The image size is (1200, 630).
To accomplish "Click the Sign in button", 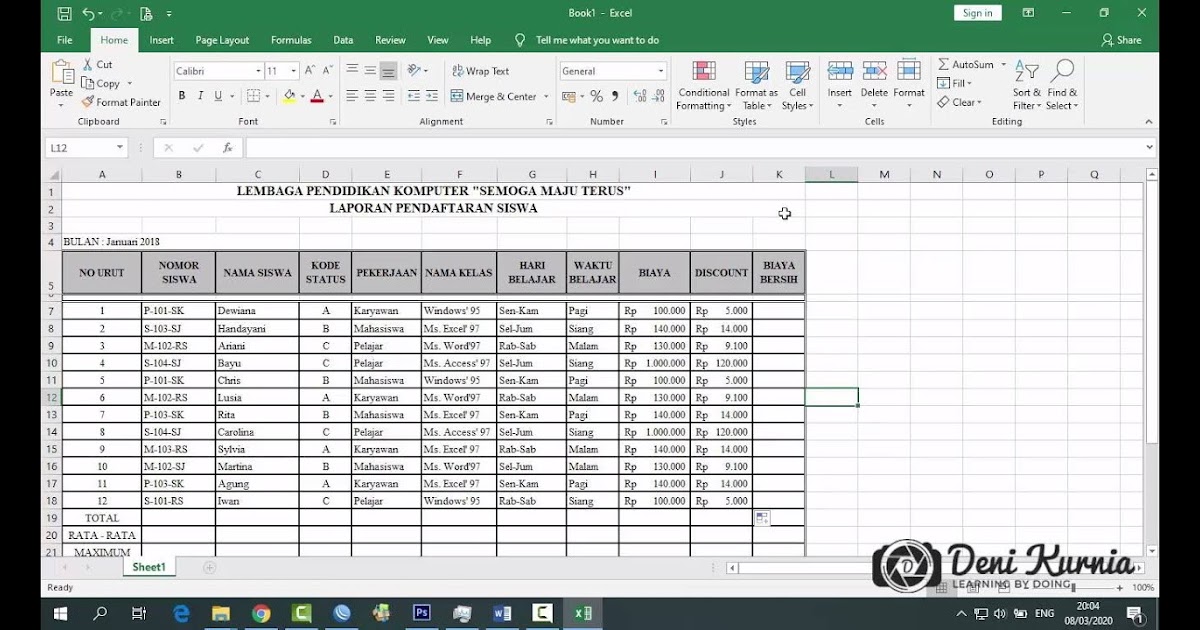I will (x=977, y=13).
